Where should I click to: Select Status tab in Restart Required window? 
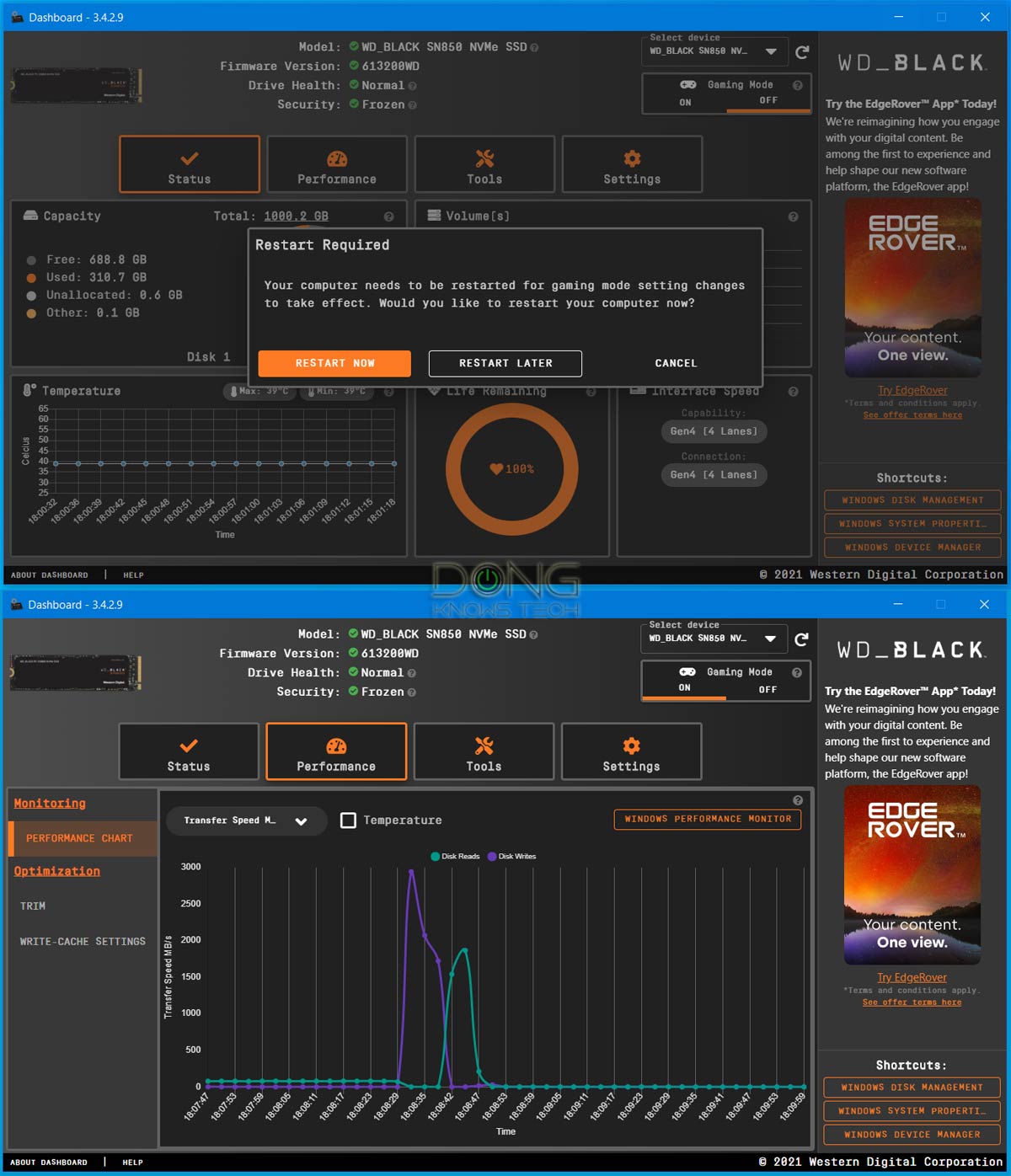(x=190, y=165)
